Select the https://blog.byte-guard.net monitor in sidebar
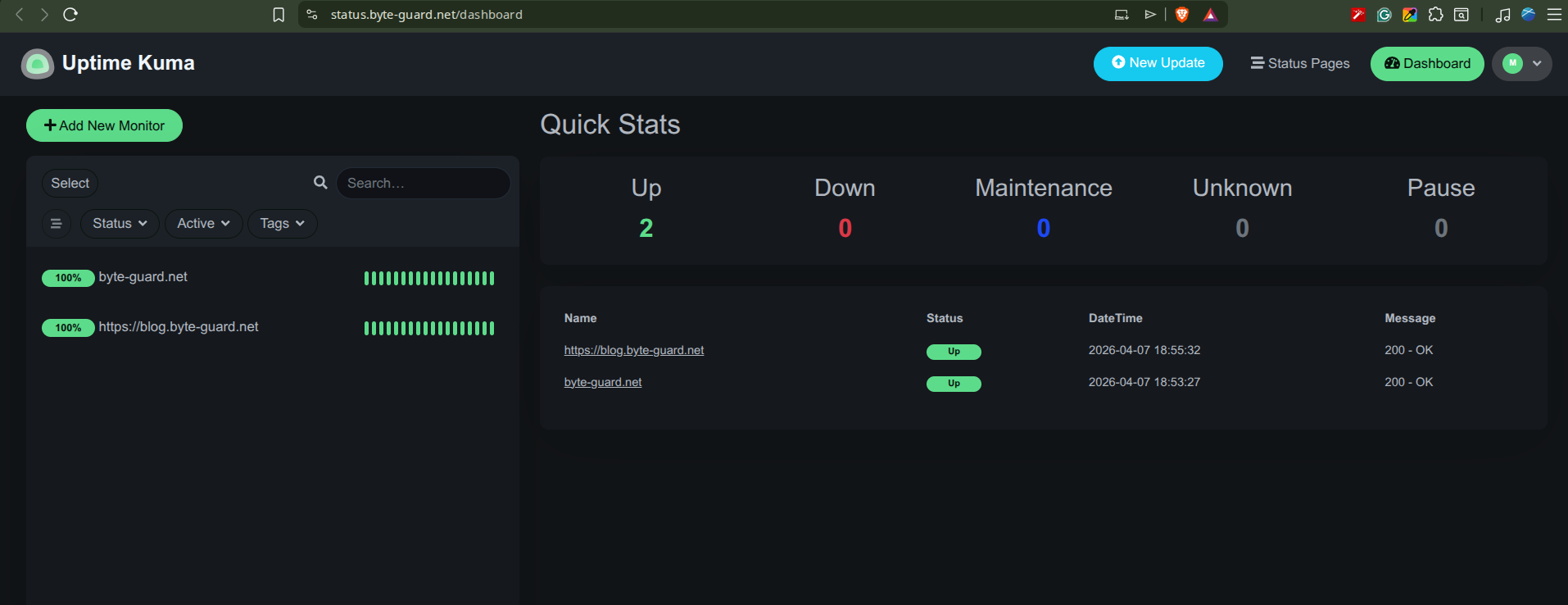Screen dimensions: 1568x605 [272, 328]
